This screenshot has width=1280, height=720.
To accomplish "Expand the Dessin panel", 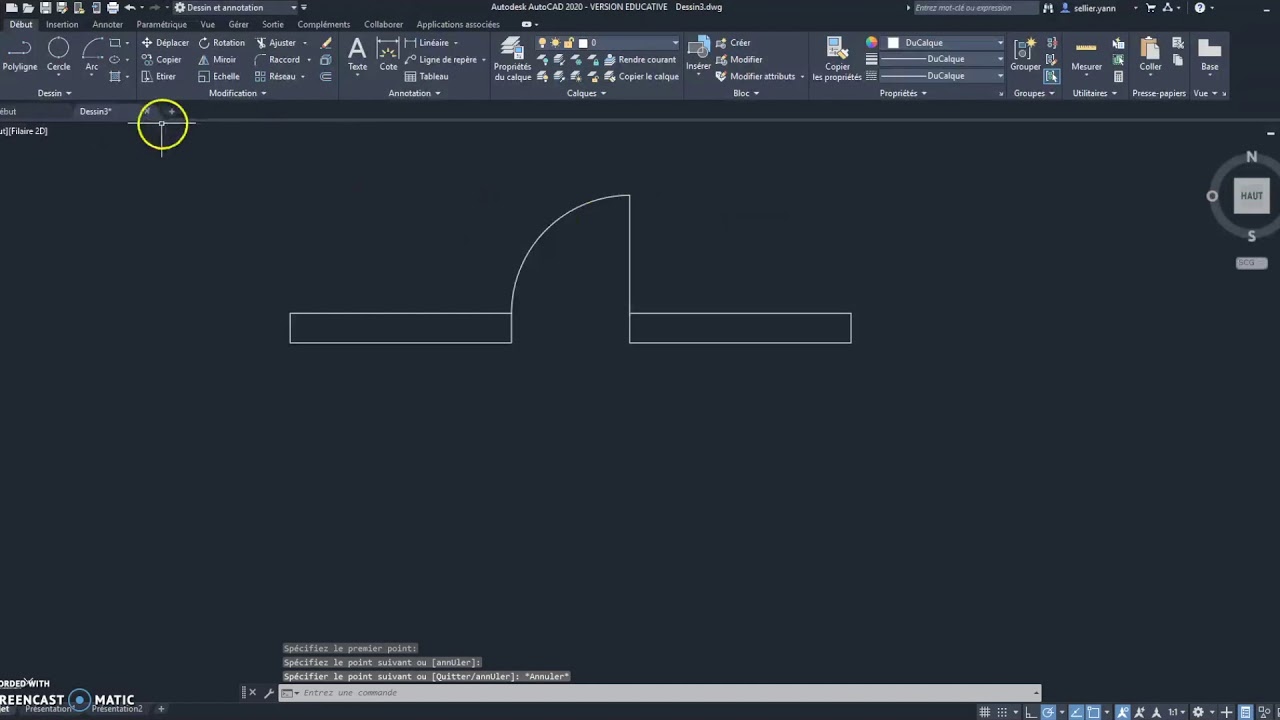I will point(55,93).
